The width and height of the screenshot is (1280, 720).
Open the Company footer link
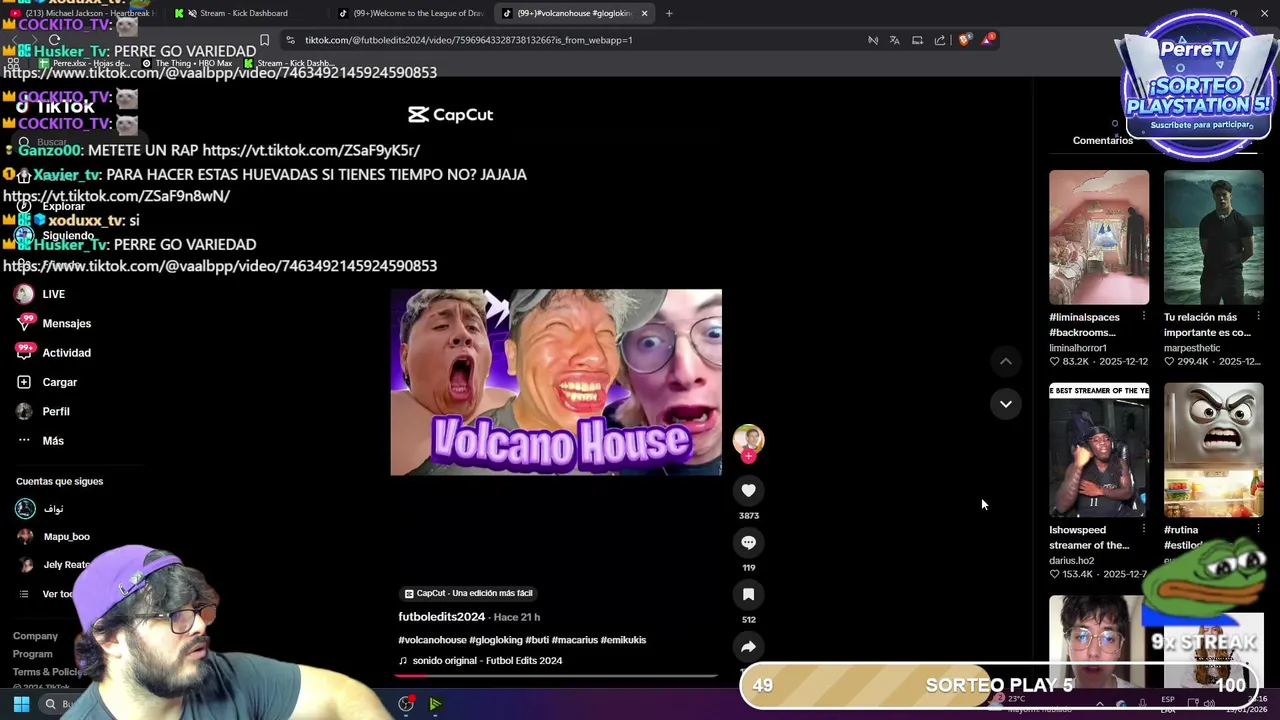[35, 636]
